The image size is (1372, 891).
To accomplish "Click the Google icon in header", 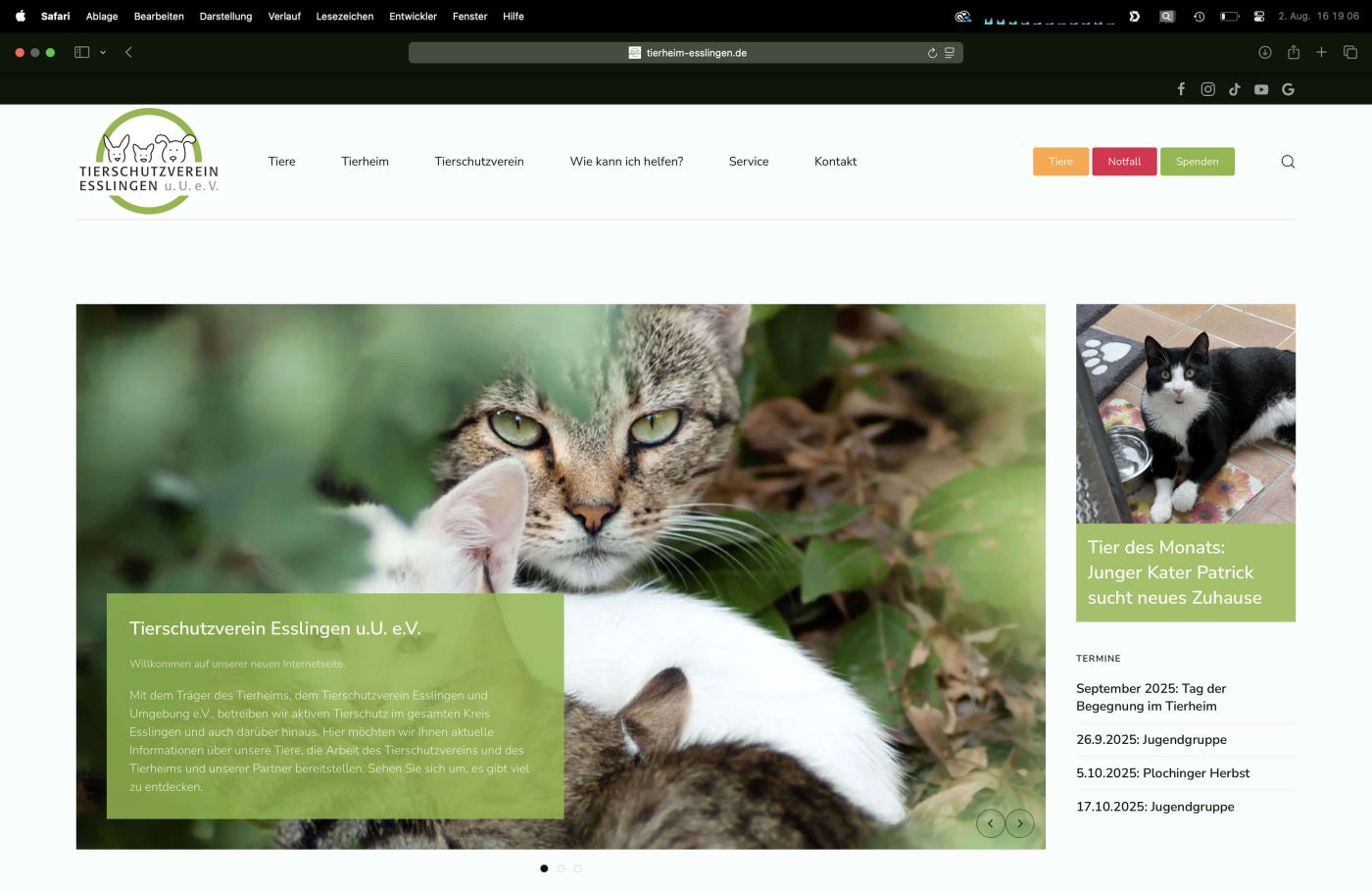I will 1288,89.
